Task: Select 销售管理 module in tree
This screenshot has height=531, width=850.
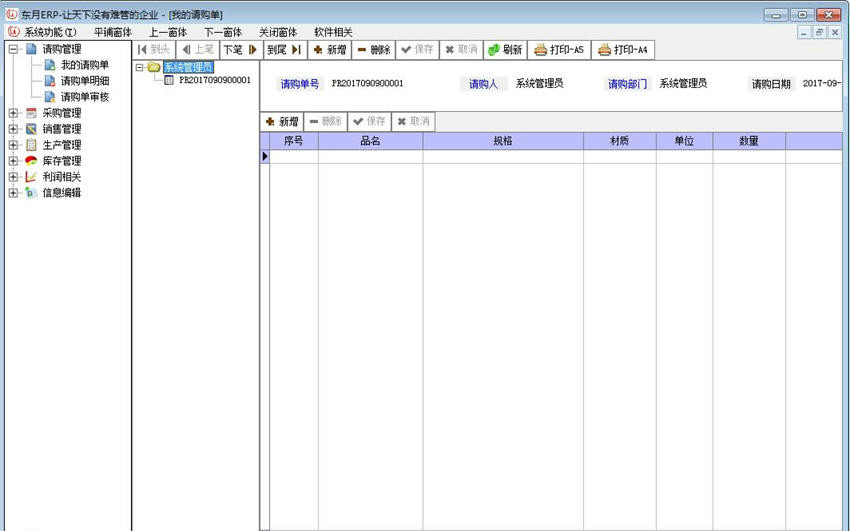Action: pos(62,129)
